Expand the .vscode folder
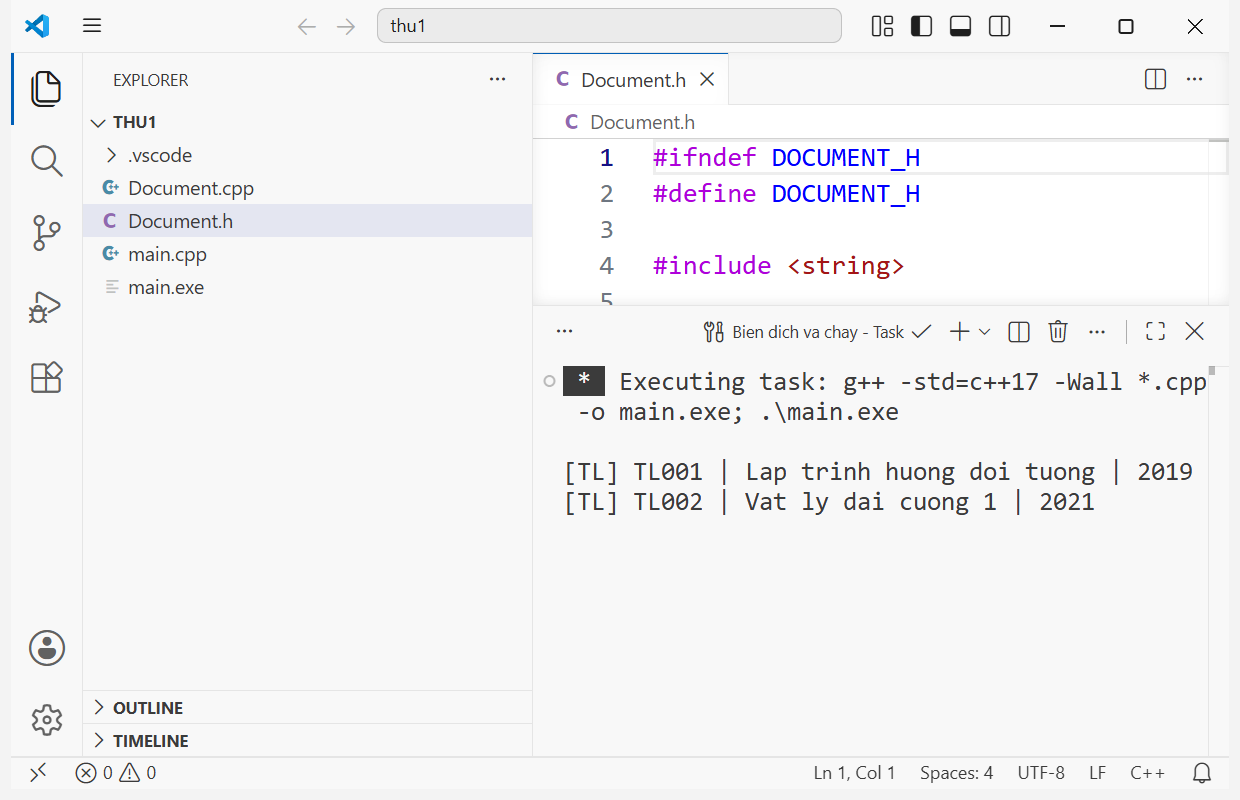This screenshot has width=1240, height=800. (307, 155)
